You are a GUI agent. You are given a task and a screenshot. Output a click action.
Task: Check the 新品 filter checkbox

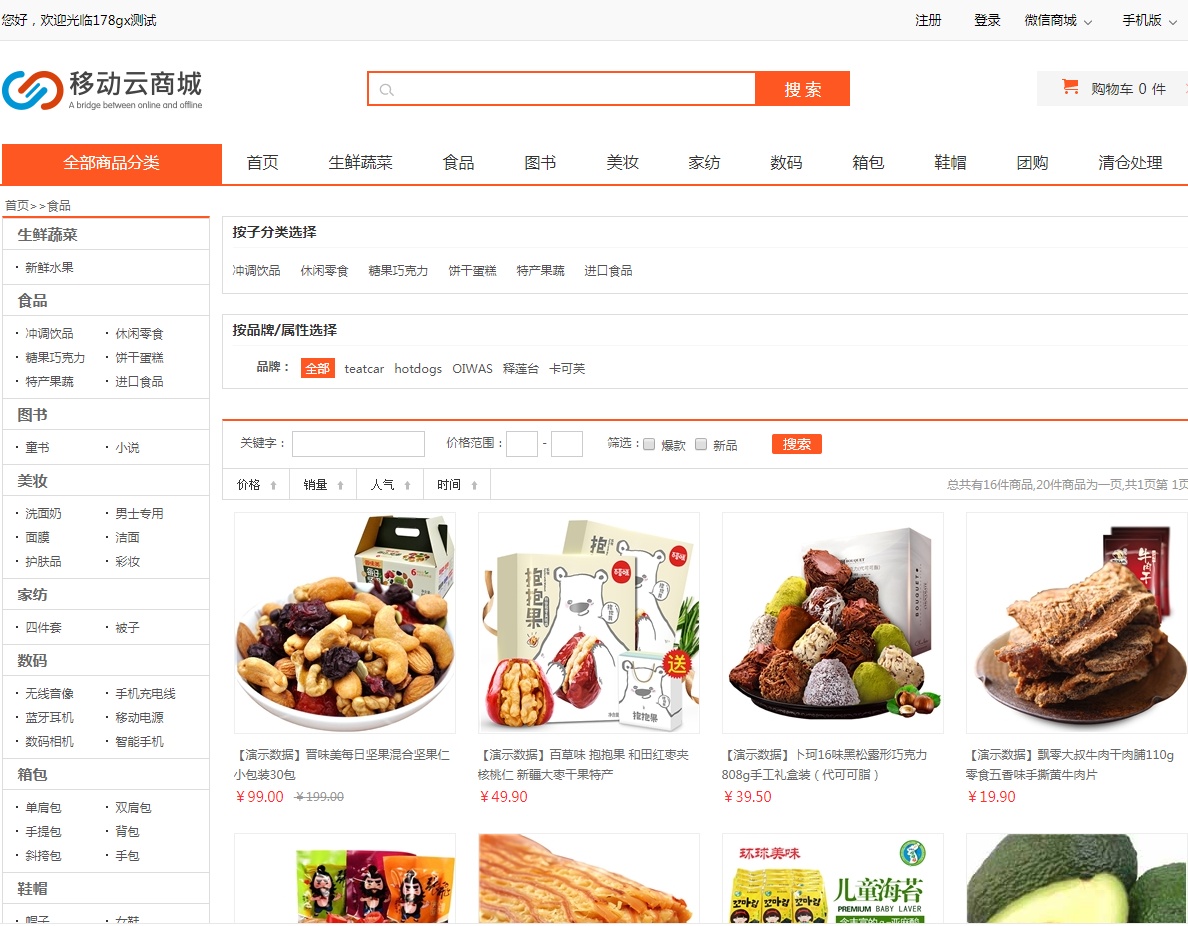pos(701,444)
